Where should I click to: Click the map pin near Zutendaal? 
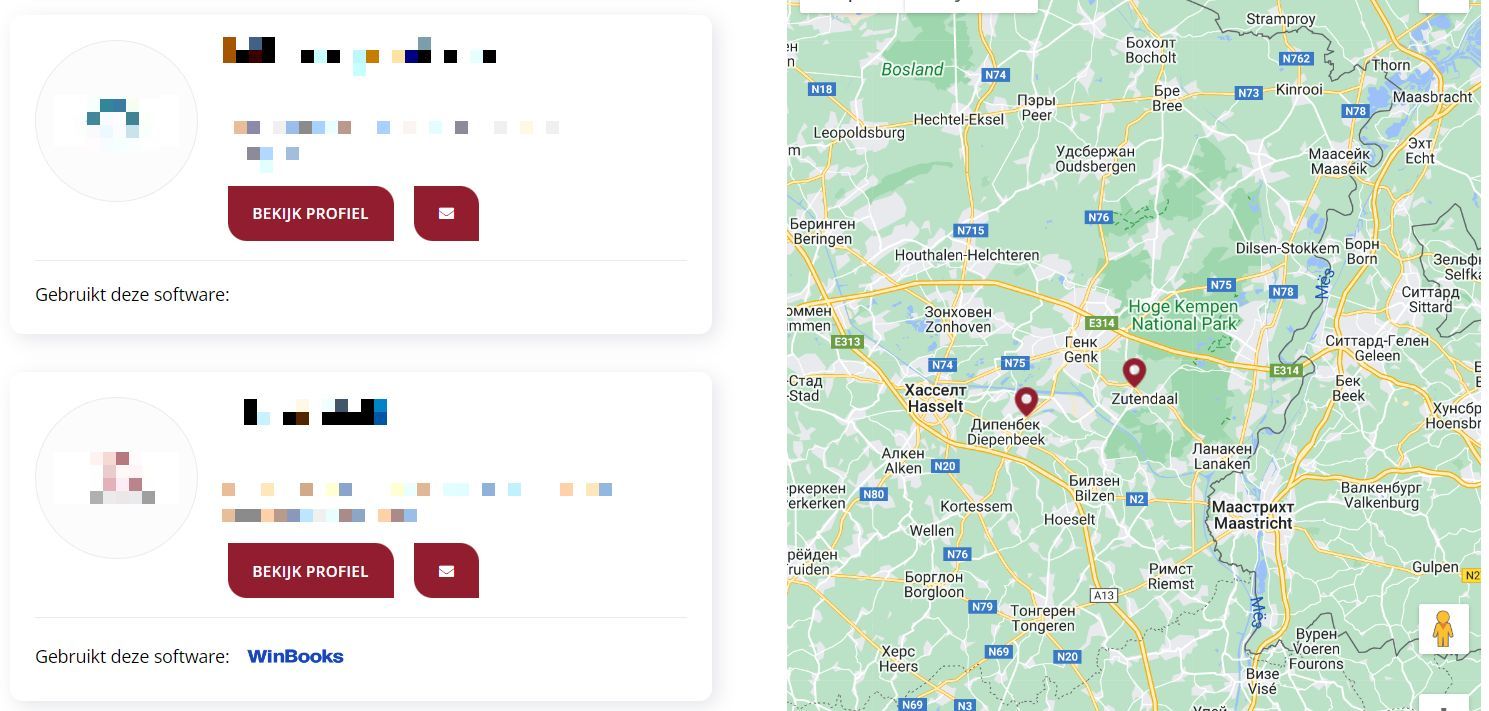click(x=1133, y=372)
